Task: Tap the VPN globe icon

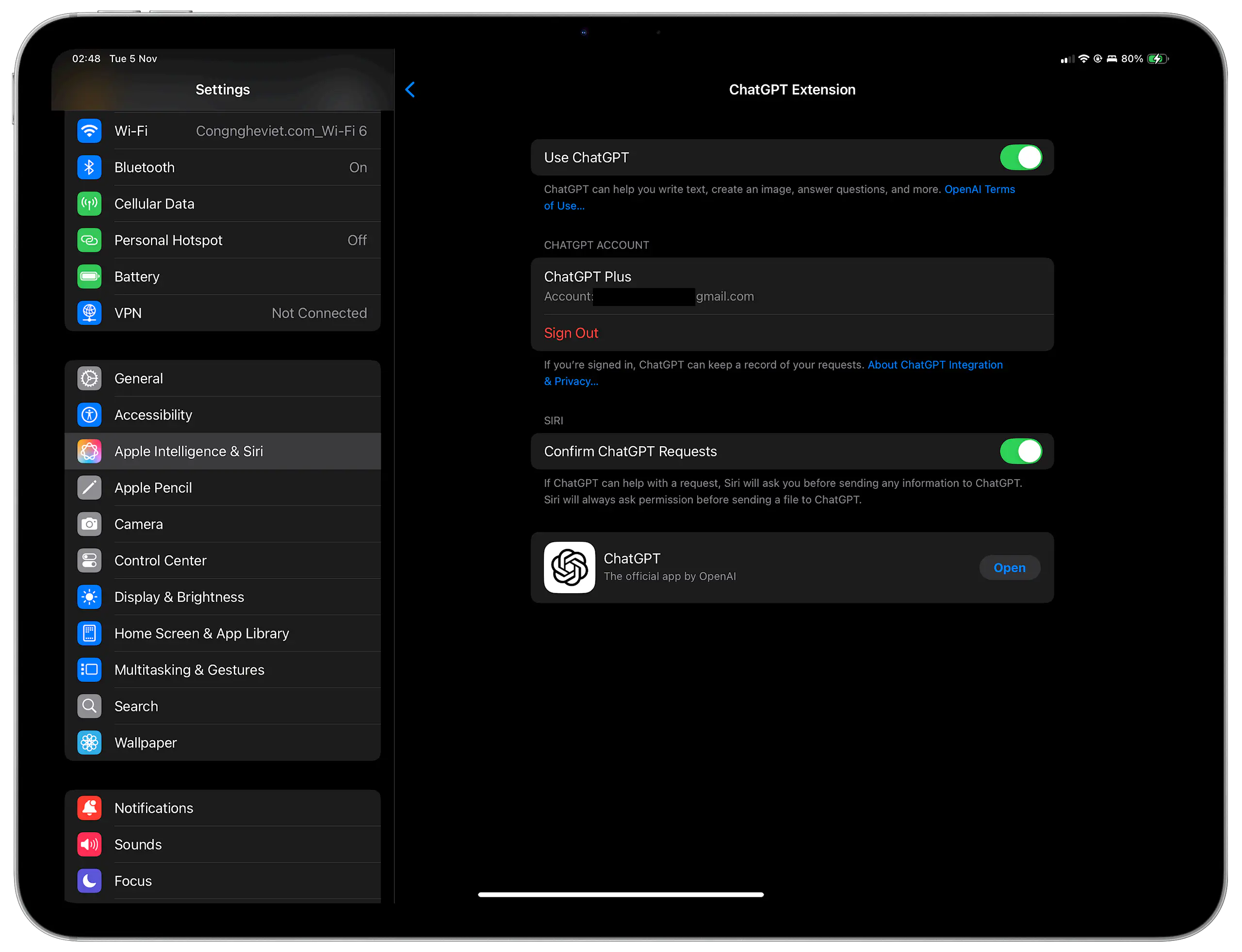Action: tap(89, 313)
